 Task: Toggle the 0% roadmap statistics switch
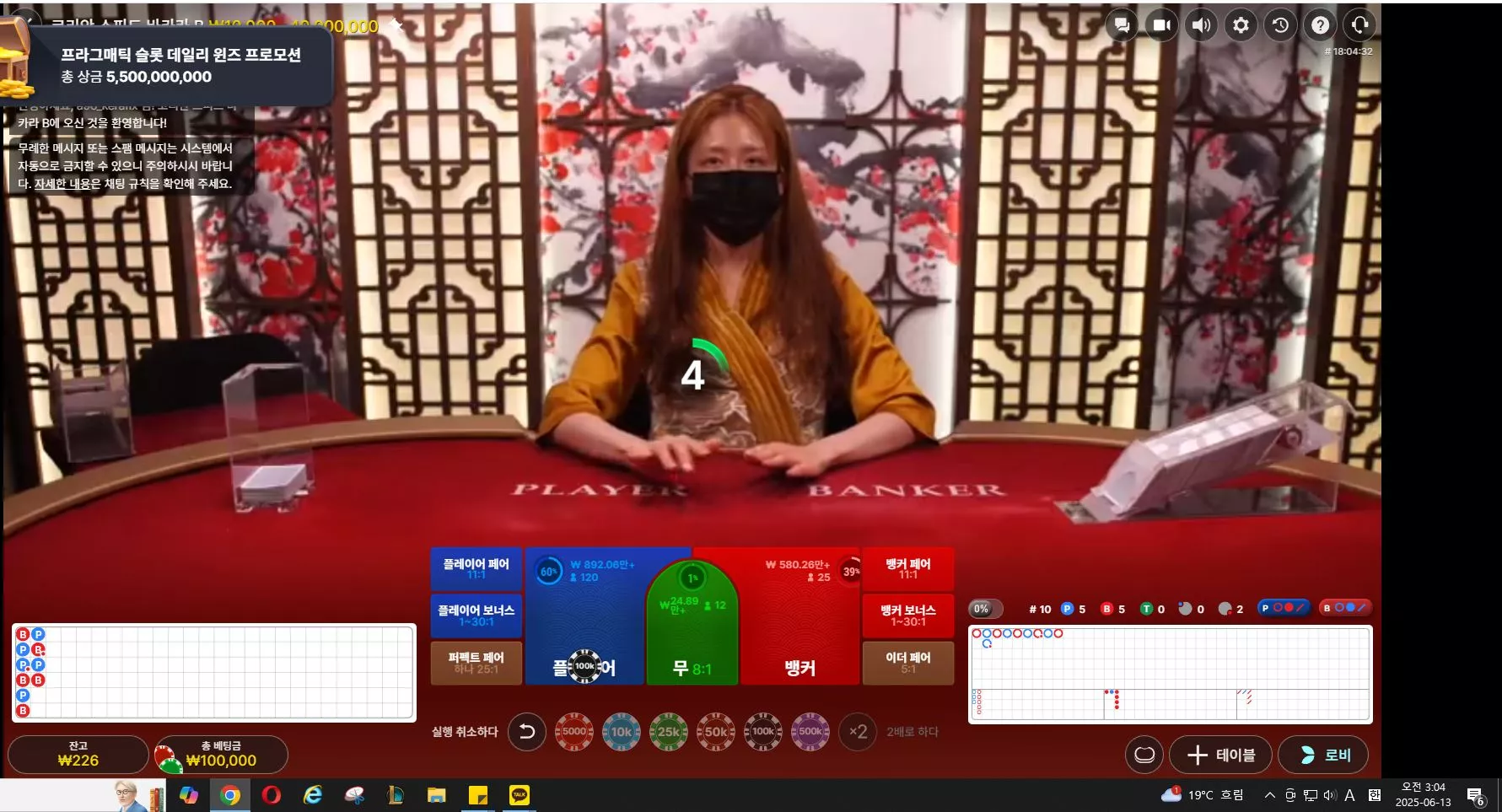pos(986,609)
